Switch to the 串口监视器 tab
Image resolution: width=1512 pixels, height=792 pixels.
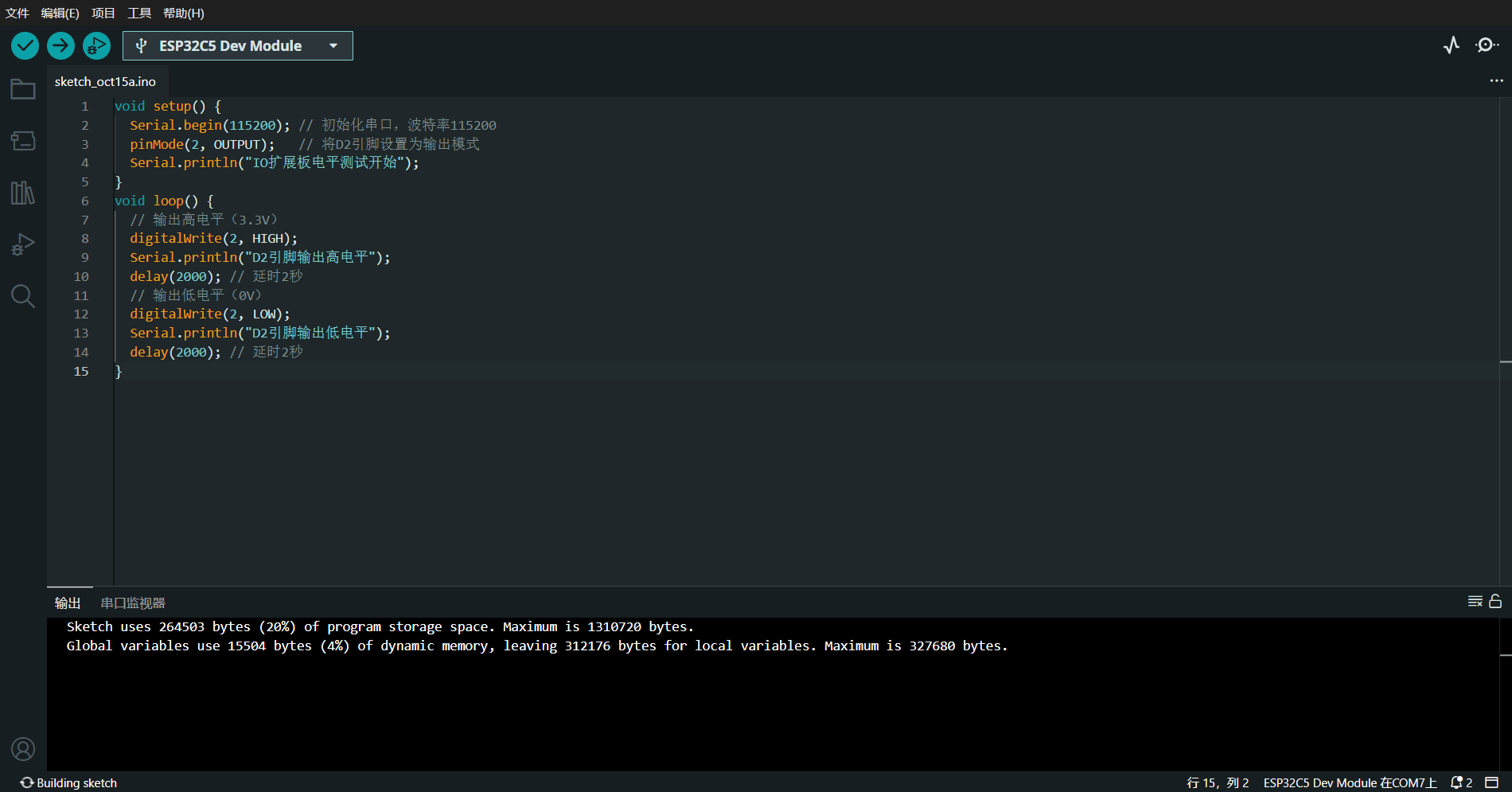click(133, 603)
